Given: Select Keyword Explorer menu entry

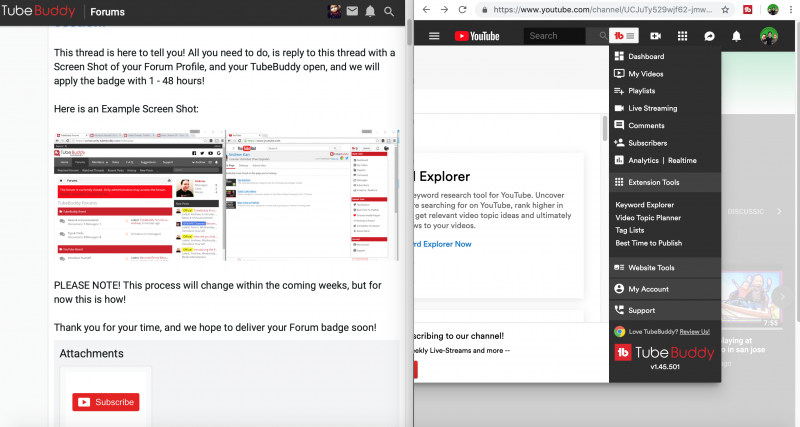Looking at the screenshot, I should [645, 205].
